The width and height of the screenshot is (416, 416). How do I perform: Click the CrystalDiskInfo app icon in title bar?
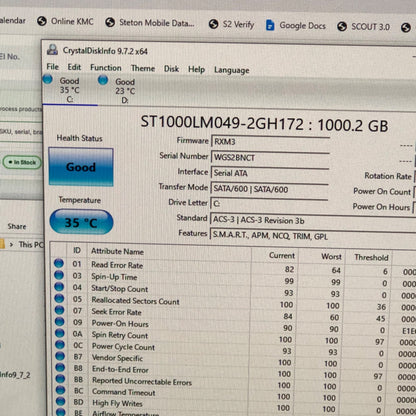click(x=52, y=50)
